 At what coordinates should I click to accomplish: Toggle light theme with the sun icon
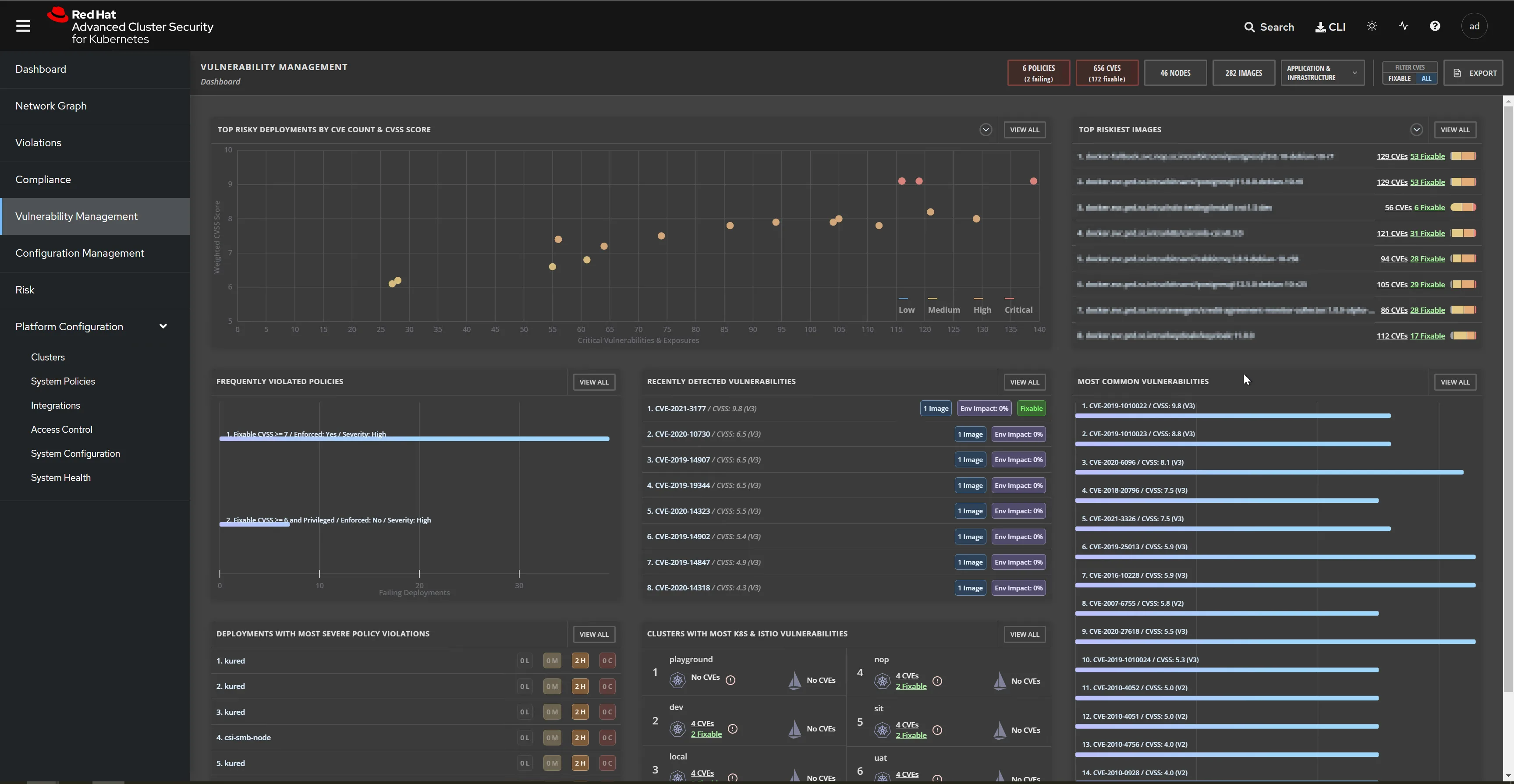point(1372,26)
